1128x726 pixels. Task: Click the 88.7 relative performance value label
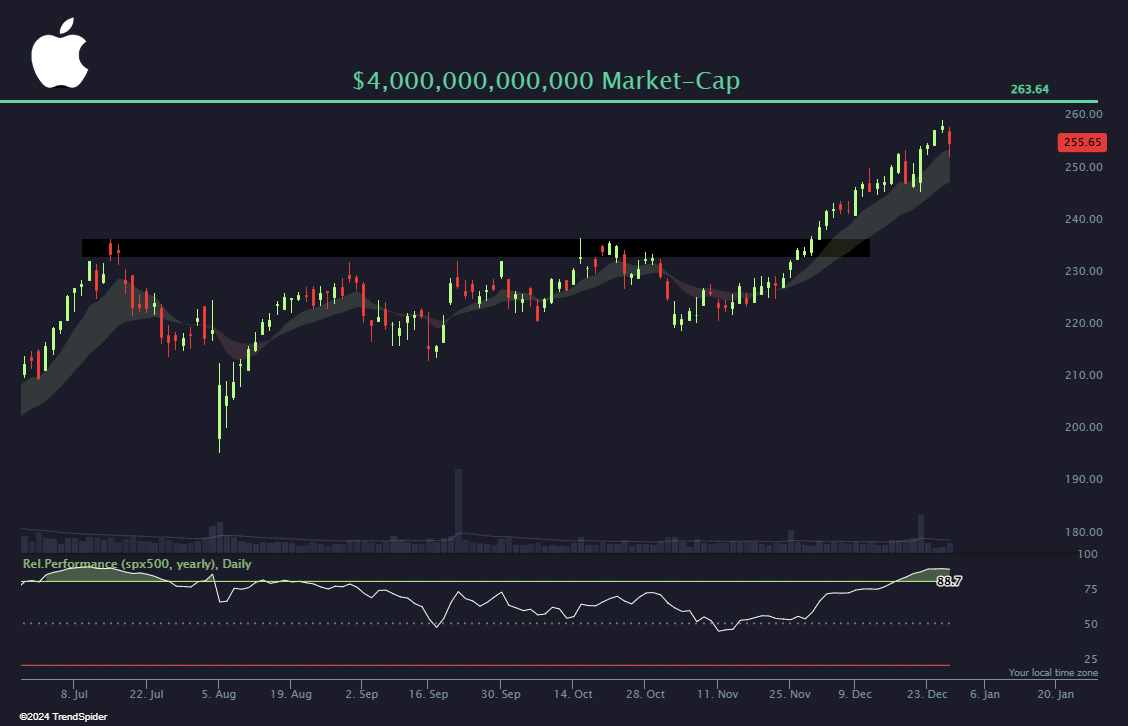pos(948,581)
